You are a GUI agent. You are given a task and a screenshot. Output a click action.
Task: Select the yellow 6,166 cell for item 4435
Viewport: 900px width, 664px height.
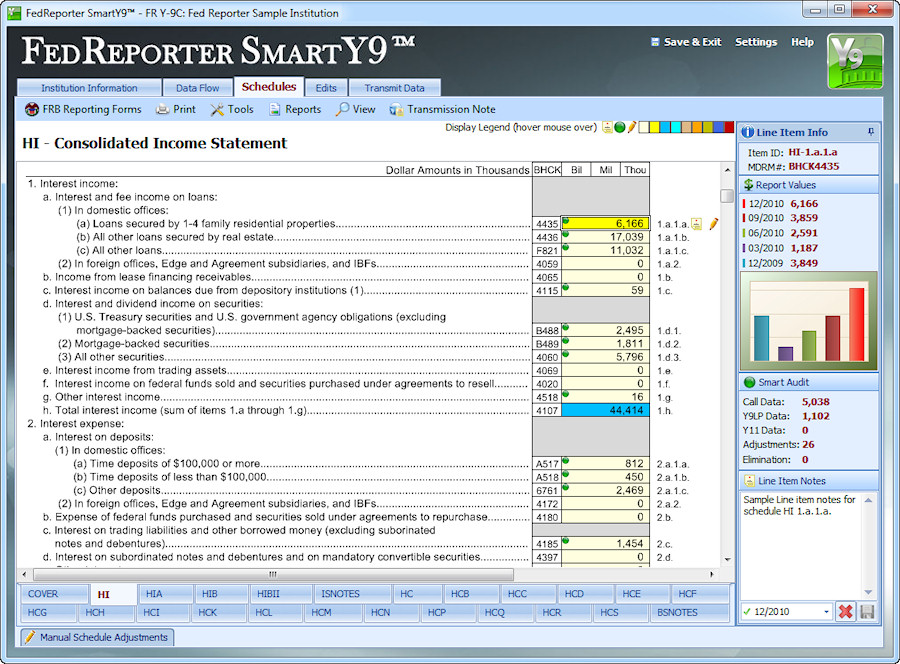click(606, 223)
